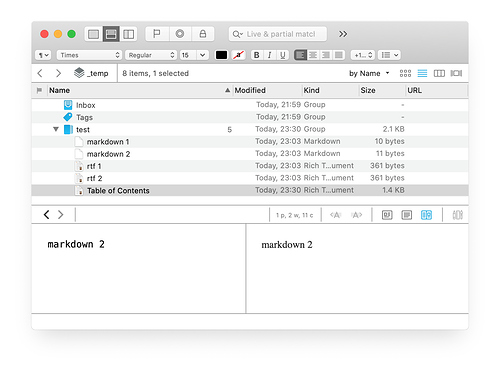Show hidden toolbar items via double chevron
This screenshot has height=375, width=501.
coord(343,34)
